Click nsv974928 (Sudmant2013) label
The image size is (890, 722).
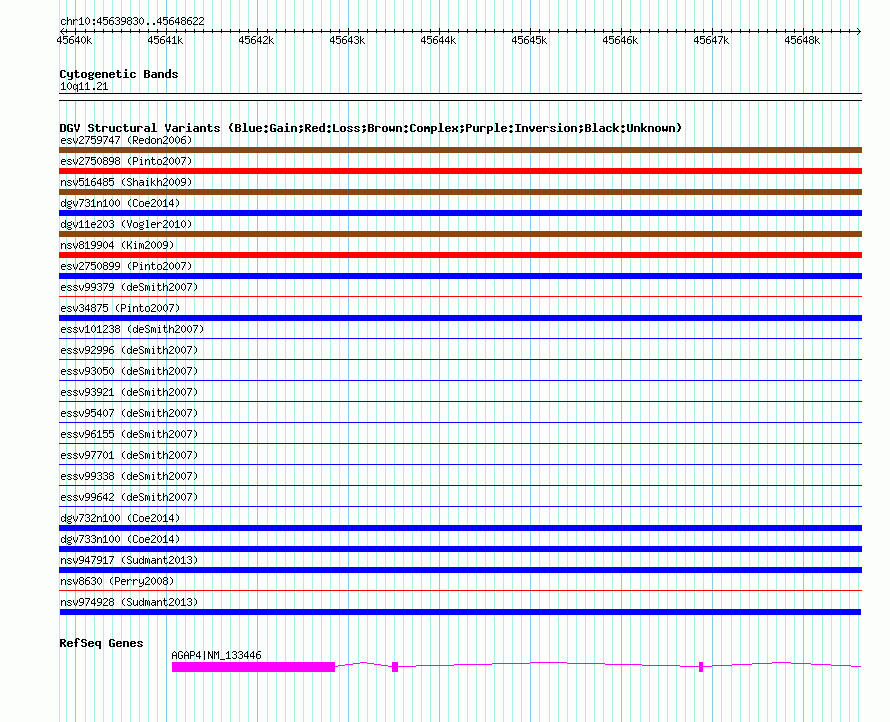(x=129, y=602)
